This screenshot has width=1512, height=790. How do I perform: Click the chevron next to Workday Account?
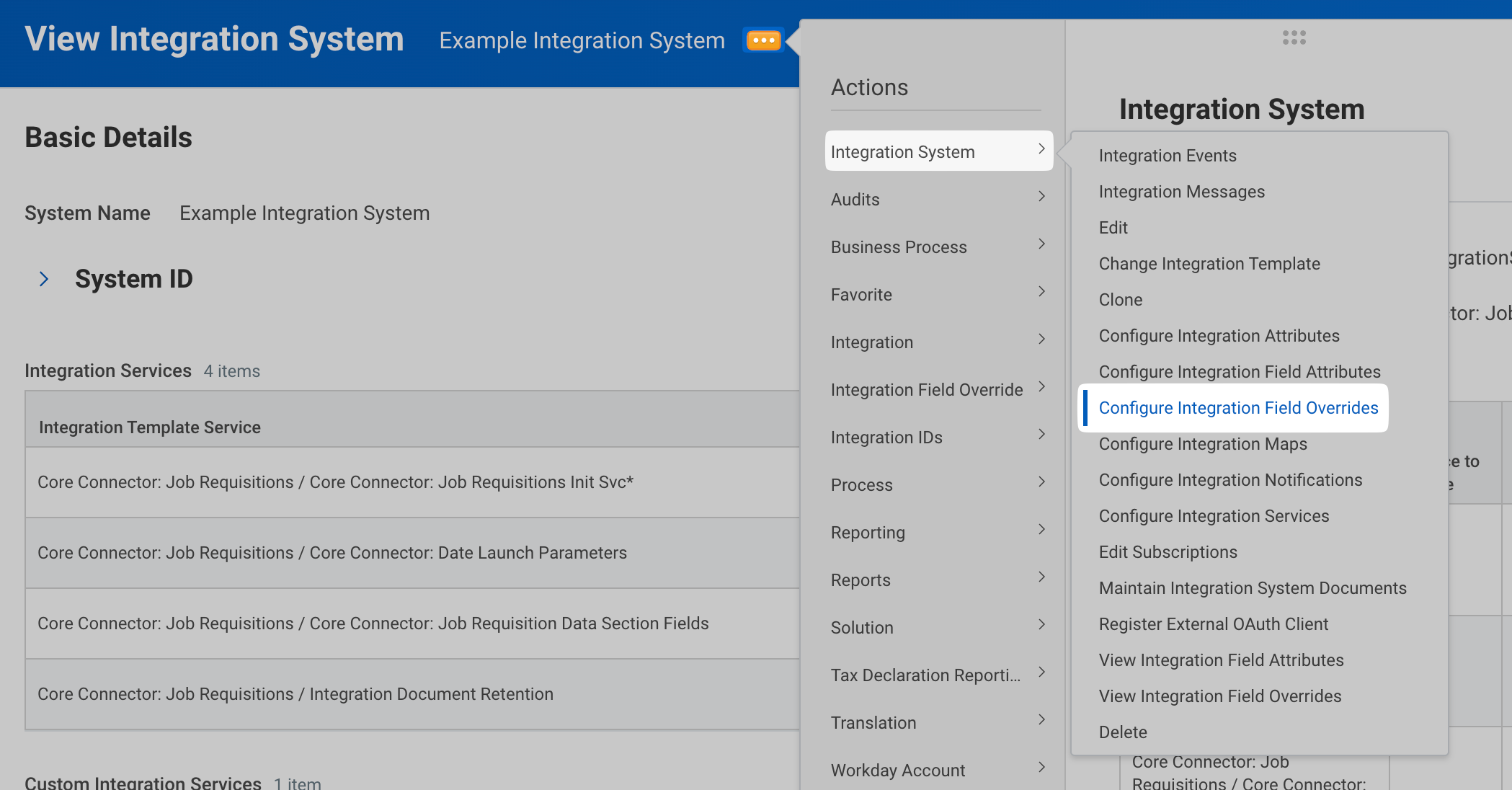[x=1041, y=768]
